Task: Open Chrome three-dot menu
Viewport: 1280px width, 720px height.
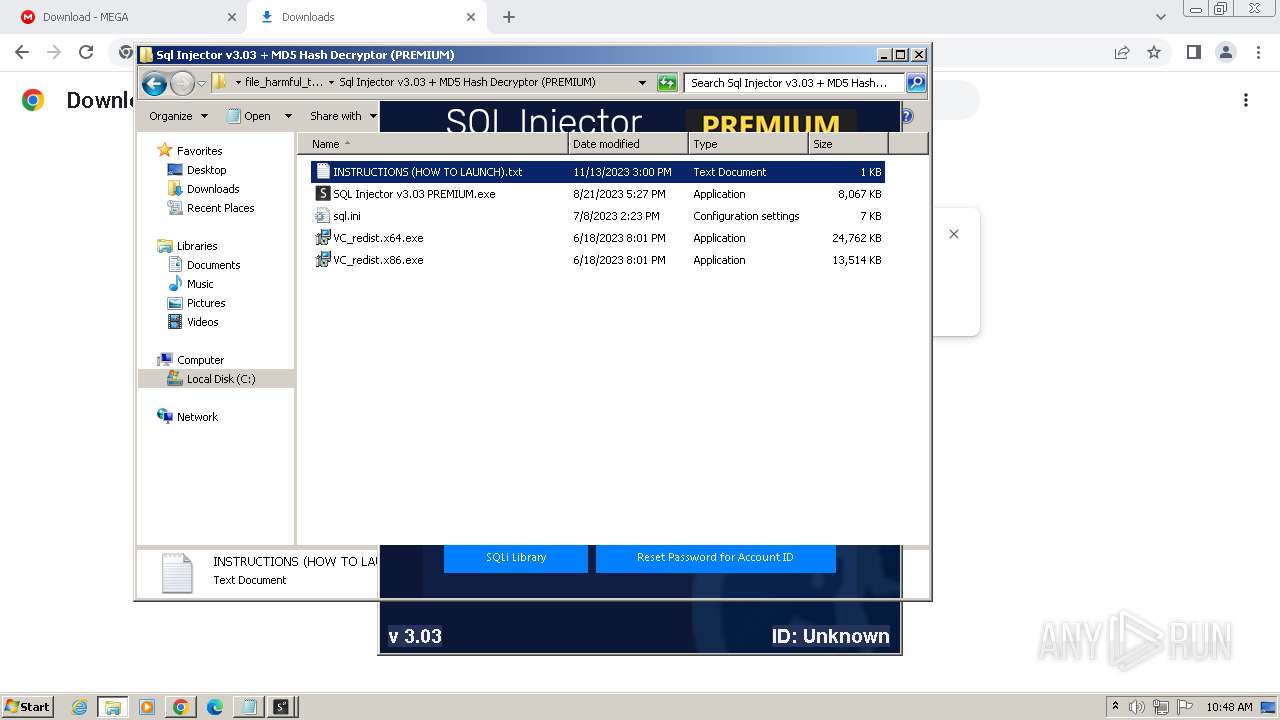Action: [x=1258, y=52]
